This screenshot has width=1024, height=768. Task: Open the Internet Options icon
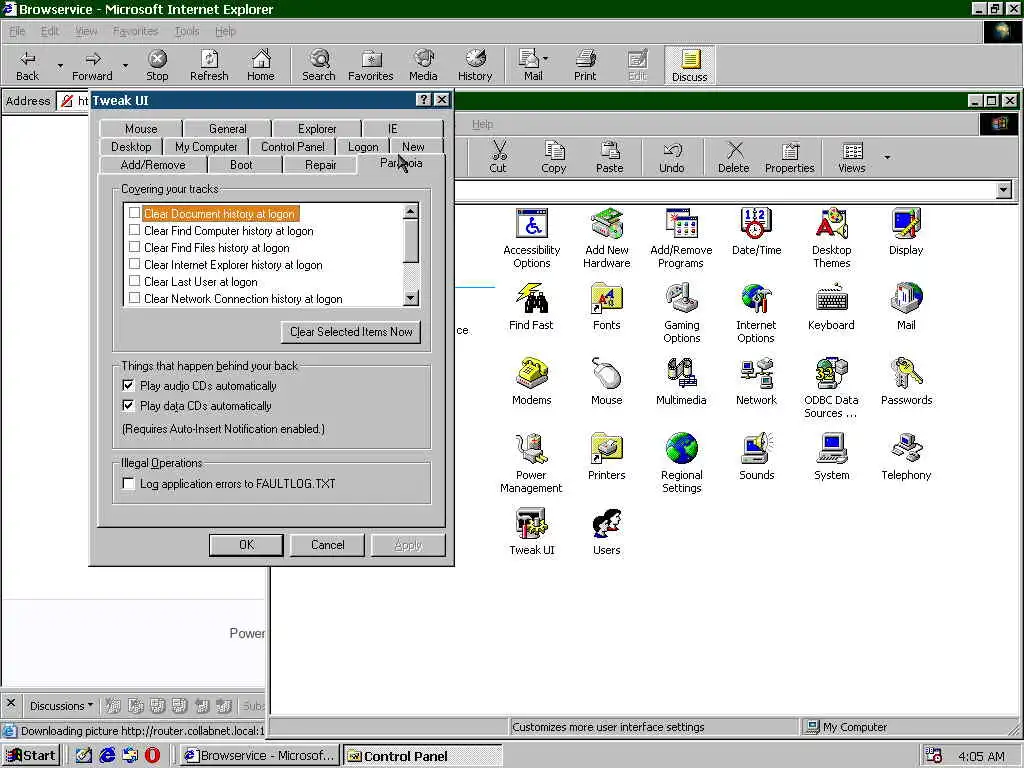pyautogui.click(x=756, y=313)
